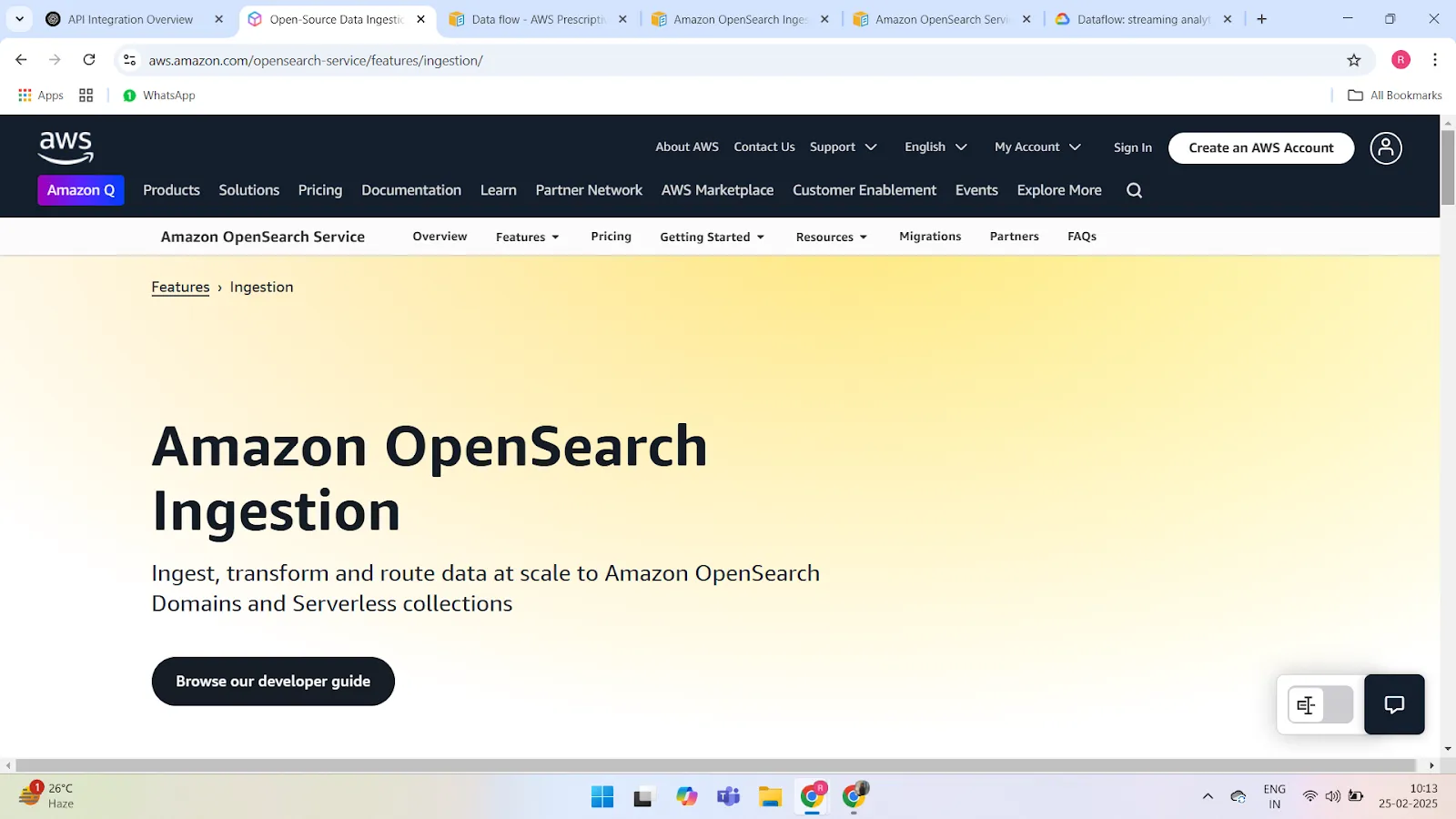Image resolution: width=1456 pixels, height=819 pixels.
Task: Switch to the Dataflow streaming analytics tab
Action: pyautogui.click(x=1143, y=19)
